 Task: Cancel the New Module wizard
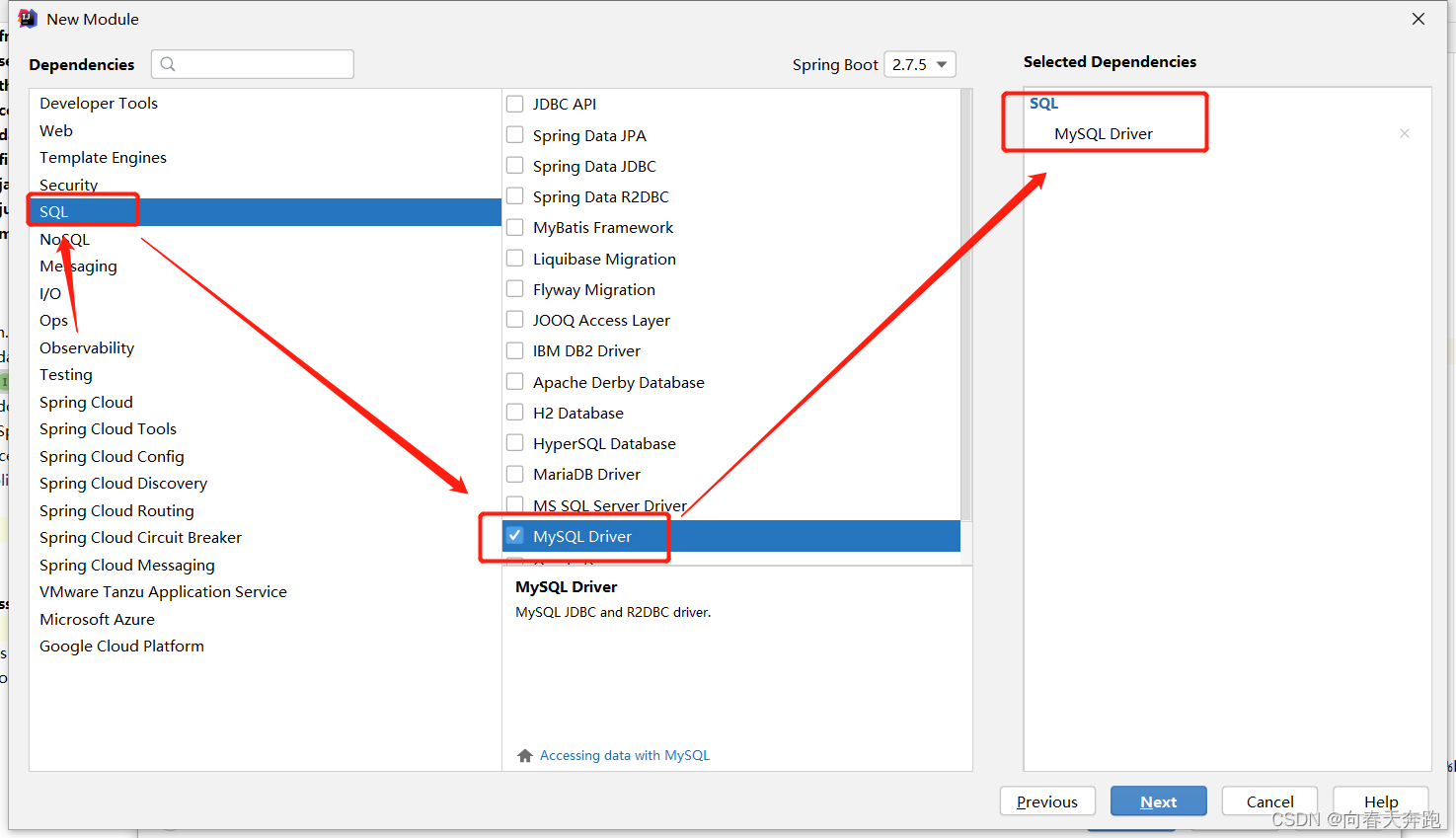click(x=1269, y=801)
